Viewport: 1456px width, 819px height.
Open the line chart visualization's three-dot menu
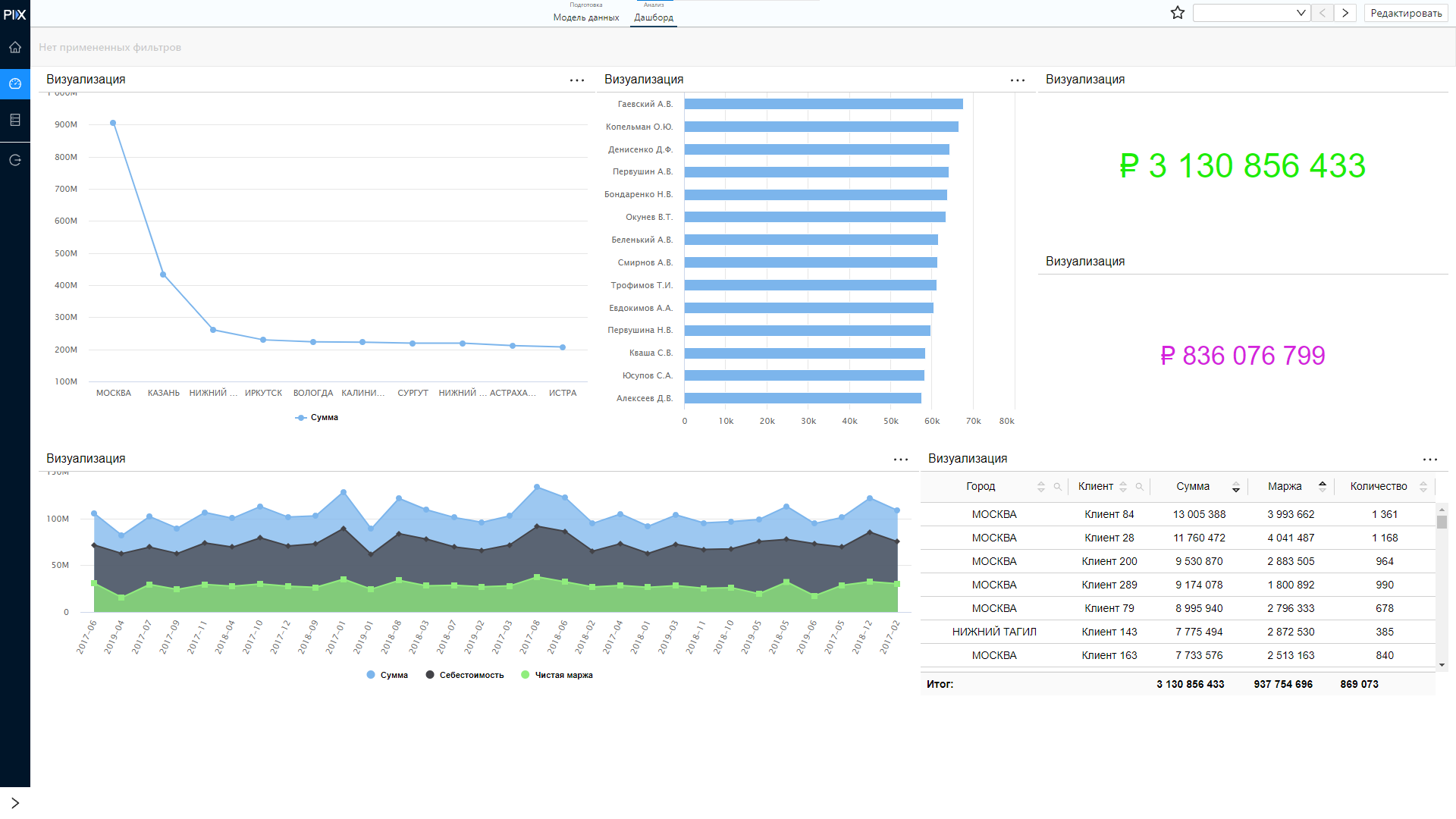577,80
